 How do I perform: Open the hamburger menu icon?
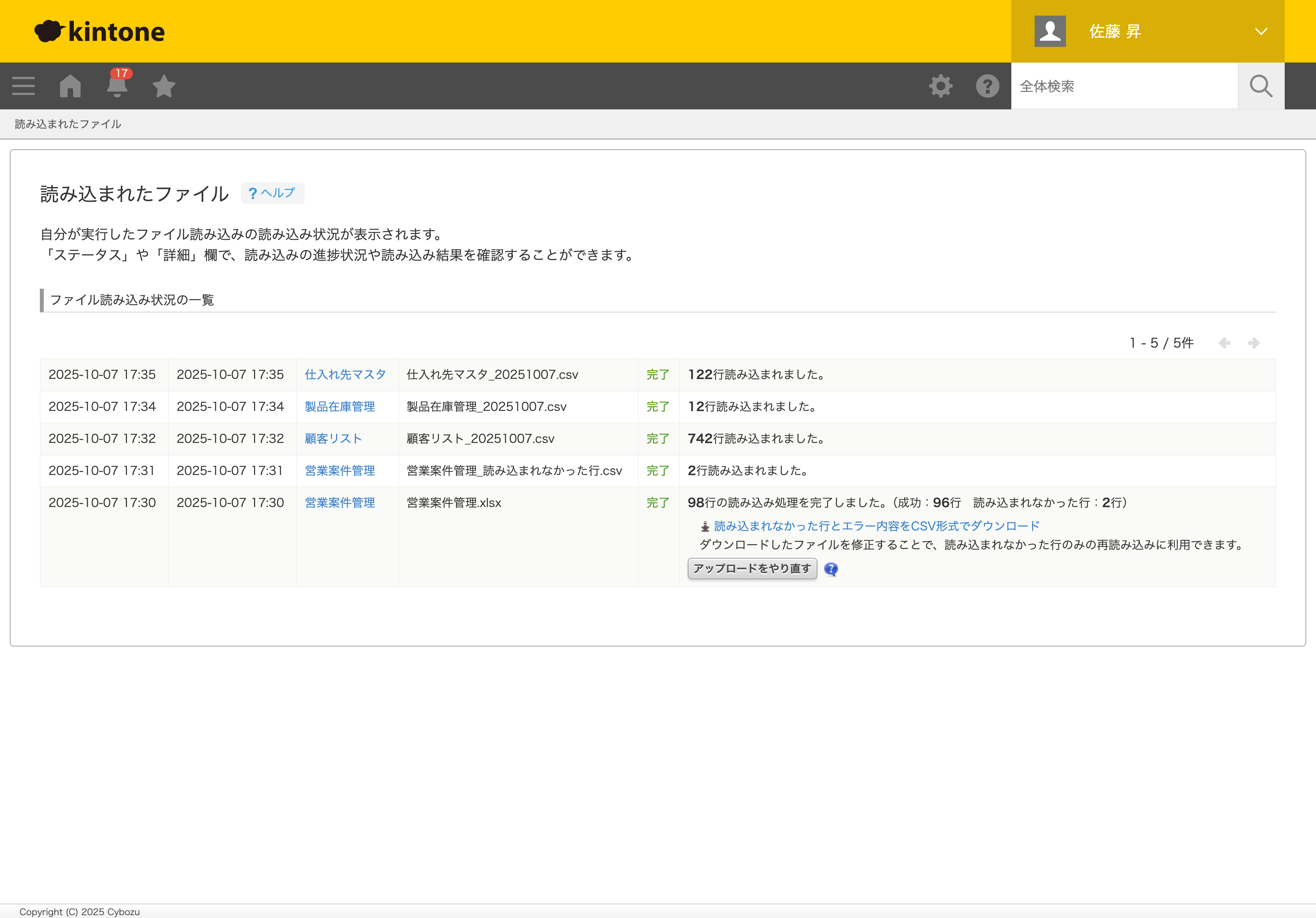[23, 86]
